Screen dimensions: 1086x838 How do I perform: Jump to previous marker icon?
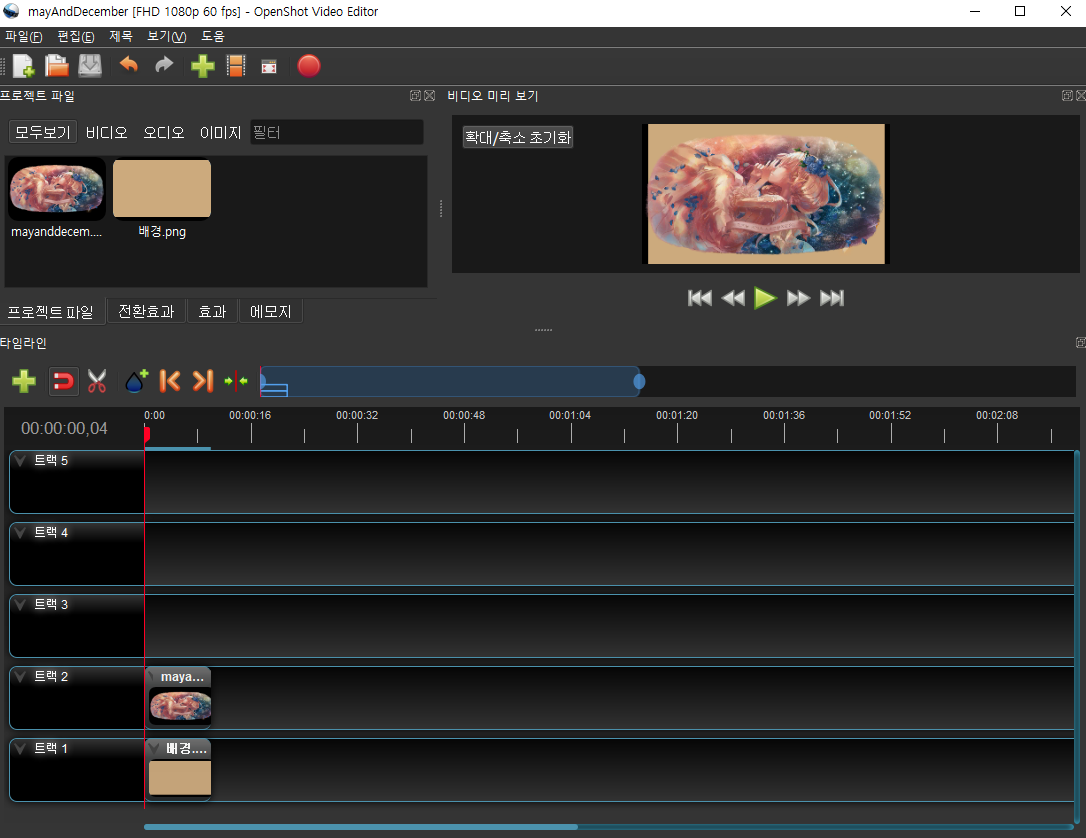point(170,381)
